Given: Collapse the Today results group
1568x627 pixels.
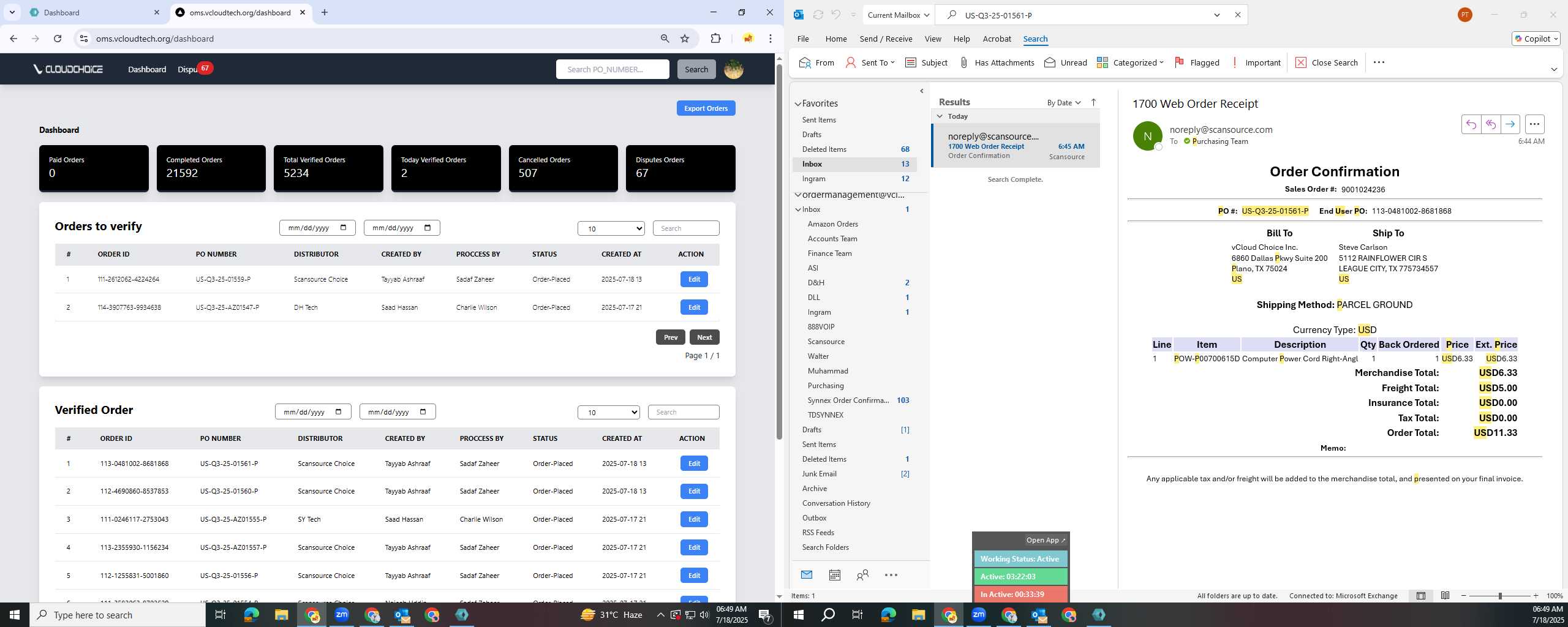Looking at the screenshot, I should [x=940, y=116].
